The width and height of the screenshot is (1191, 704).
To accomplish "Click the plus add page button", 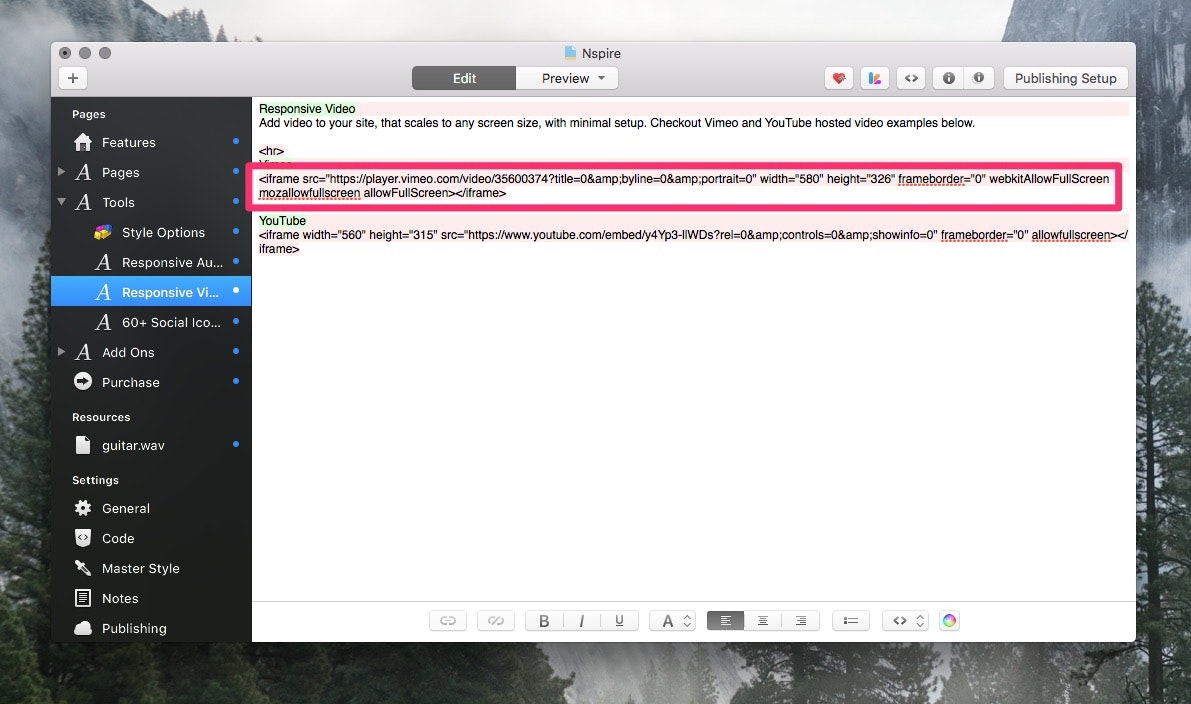I will point(73,78).
